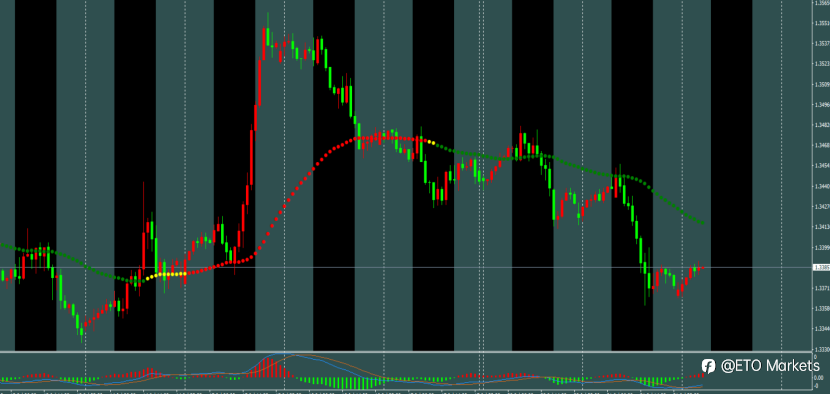Click the 1.3413 price axis label
830x394 pixels.
[822, 227]
